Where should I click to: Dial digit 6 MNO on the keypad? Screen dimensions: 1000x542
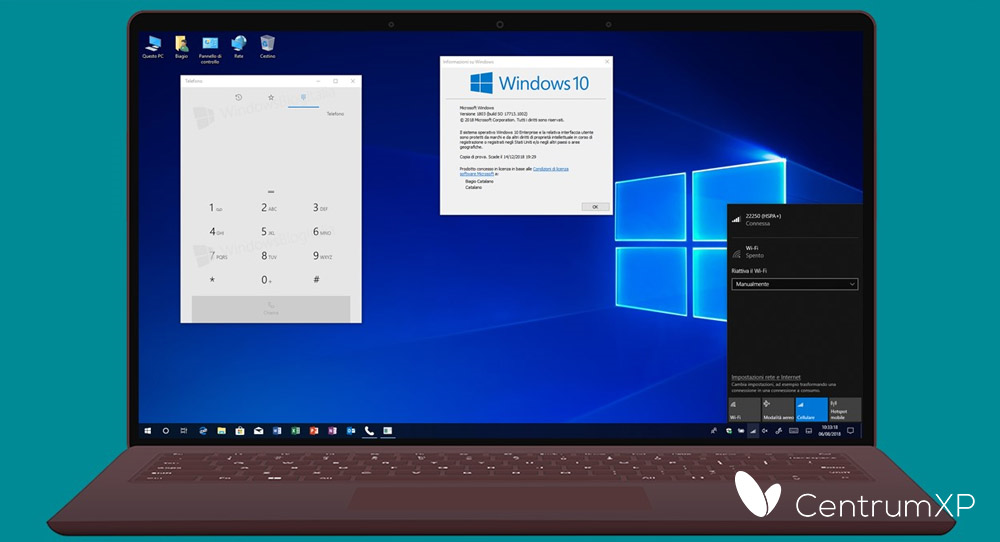pos(321,232)
